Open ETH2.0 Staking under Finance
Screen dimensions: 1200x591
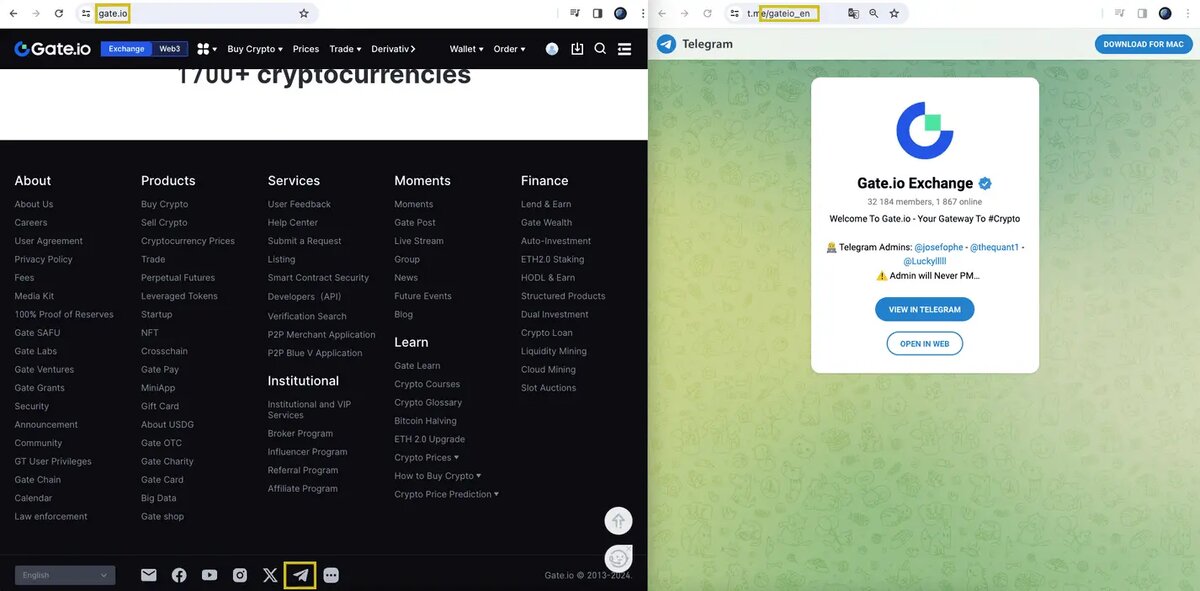(x=552, y=259)
